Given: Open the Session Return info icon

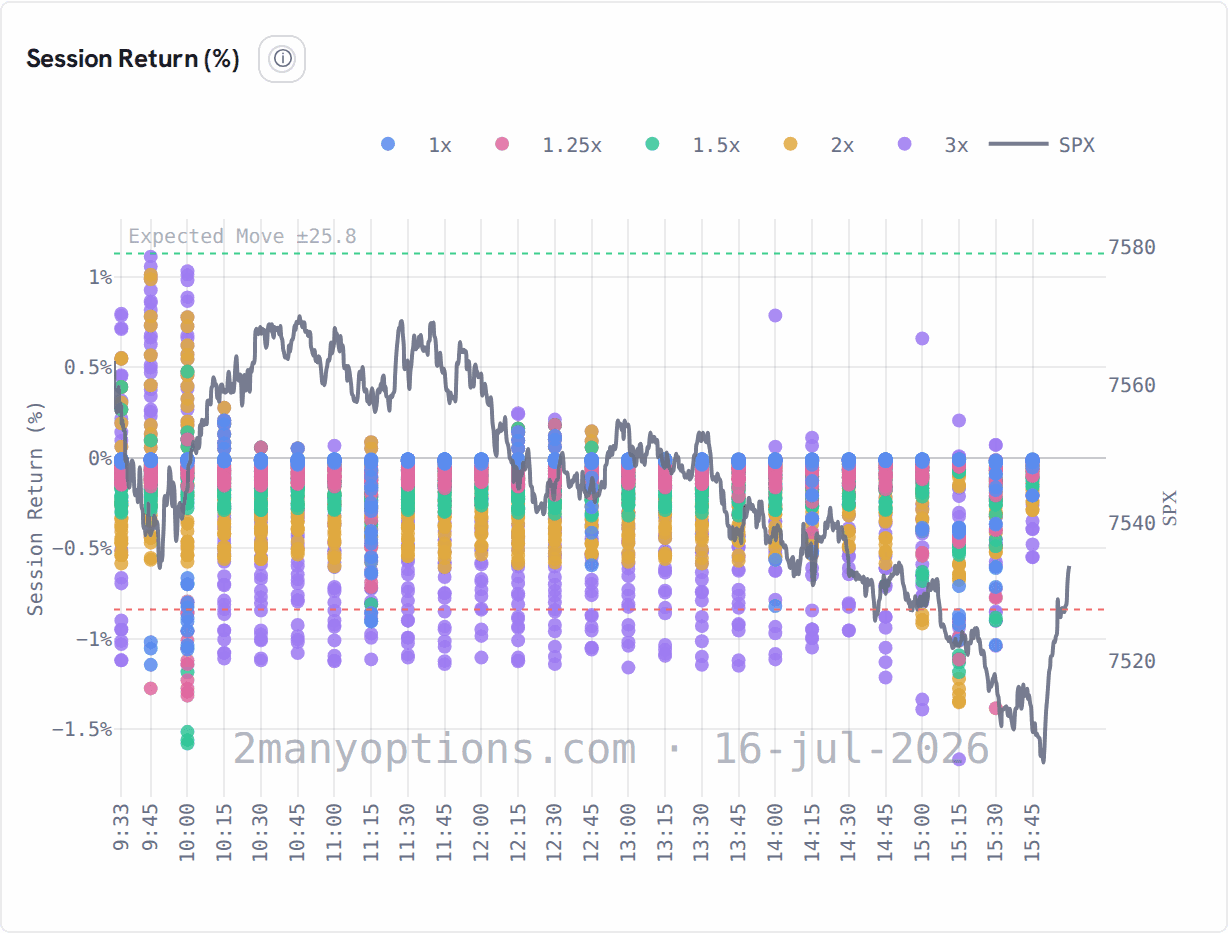Looking at the screenshot, I should click(x=282, y=59).
